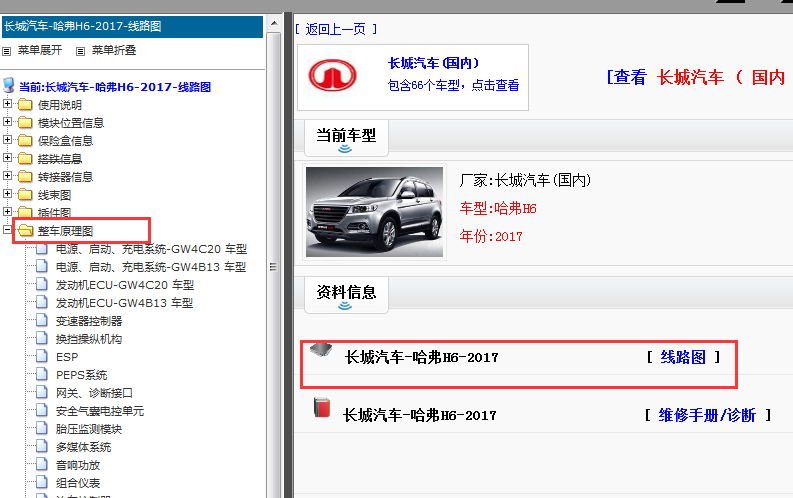Open the 维修手册/诊断 link
The height and width of the screenshot is (498, 793).
pyautogui.click(x=707, y=416)
